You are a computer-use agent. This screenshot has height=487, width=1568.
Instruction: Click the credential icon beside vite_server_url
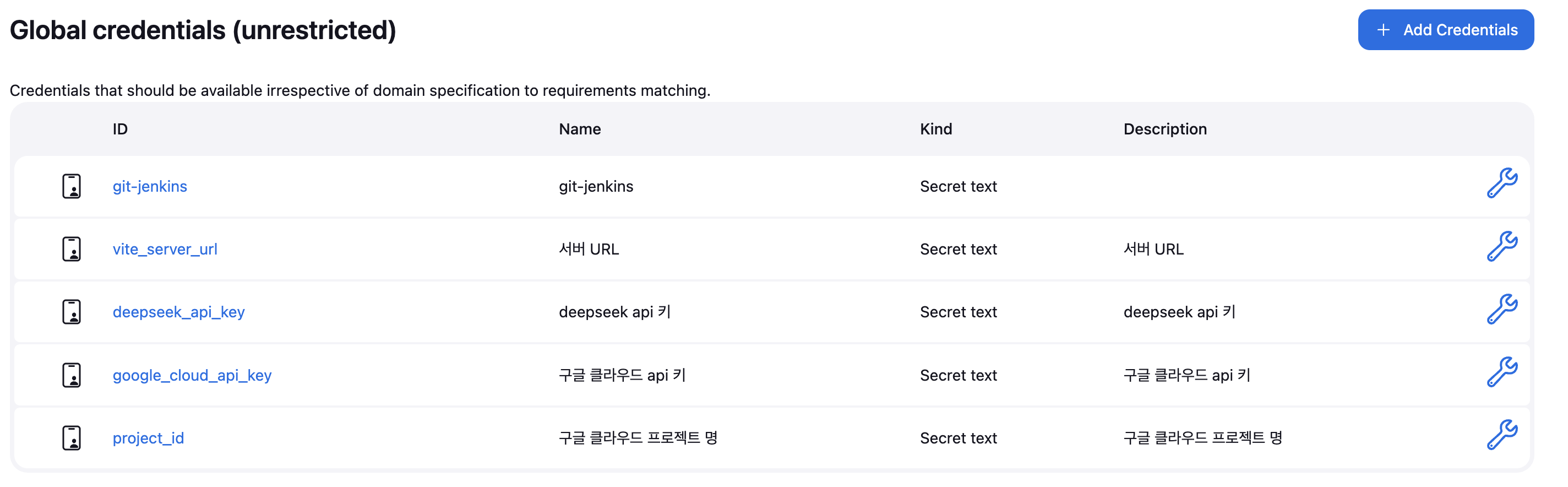[x=72, y=249]
